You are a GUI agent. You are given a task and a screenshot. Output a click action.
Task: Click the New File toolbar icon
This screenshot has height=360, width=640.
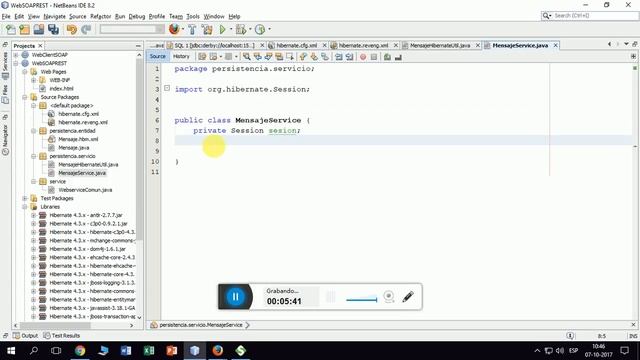(x=11, y=29)
